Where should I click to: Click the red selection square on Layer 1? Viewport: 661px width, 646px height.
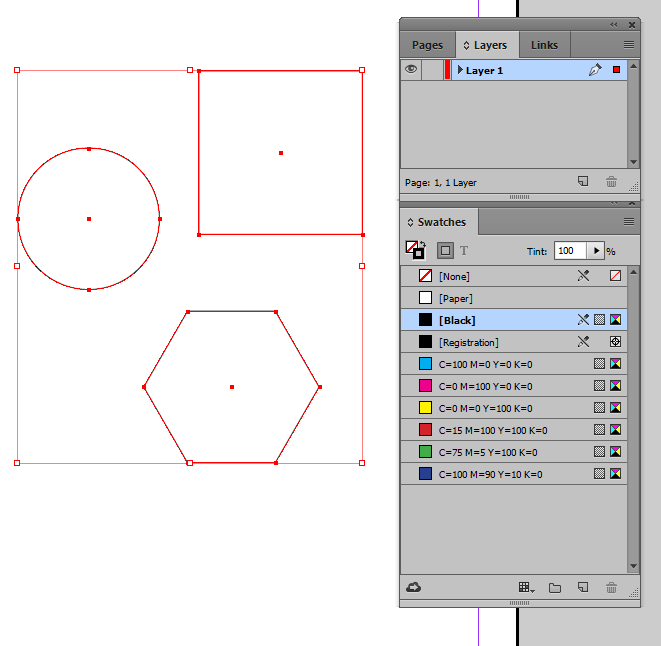point(616,70)
